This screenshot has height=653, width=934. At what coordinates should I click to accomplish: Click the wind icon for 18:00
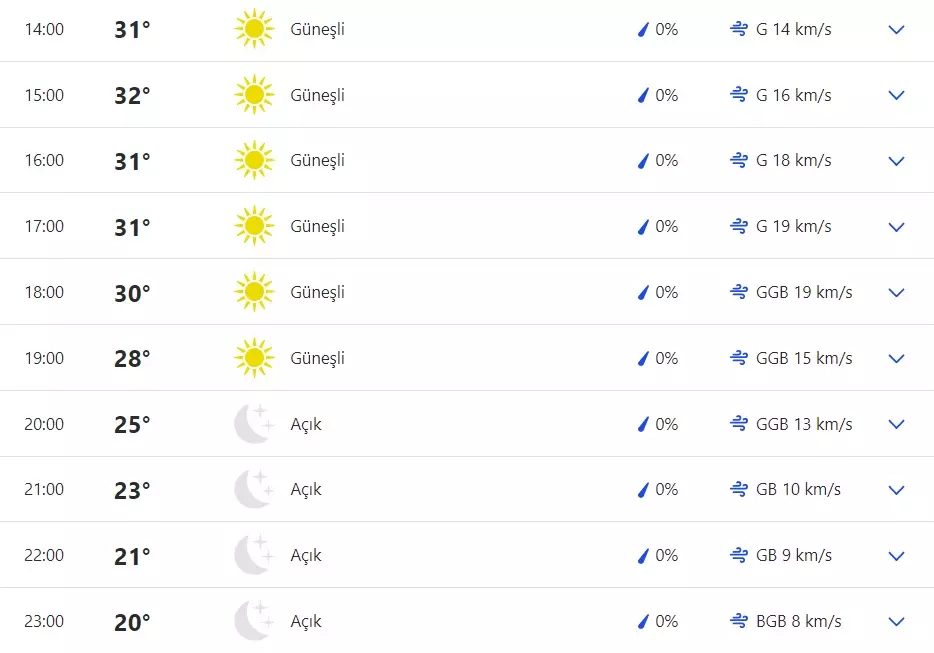tap(739, 292)
